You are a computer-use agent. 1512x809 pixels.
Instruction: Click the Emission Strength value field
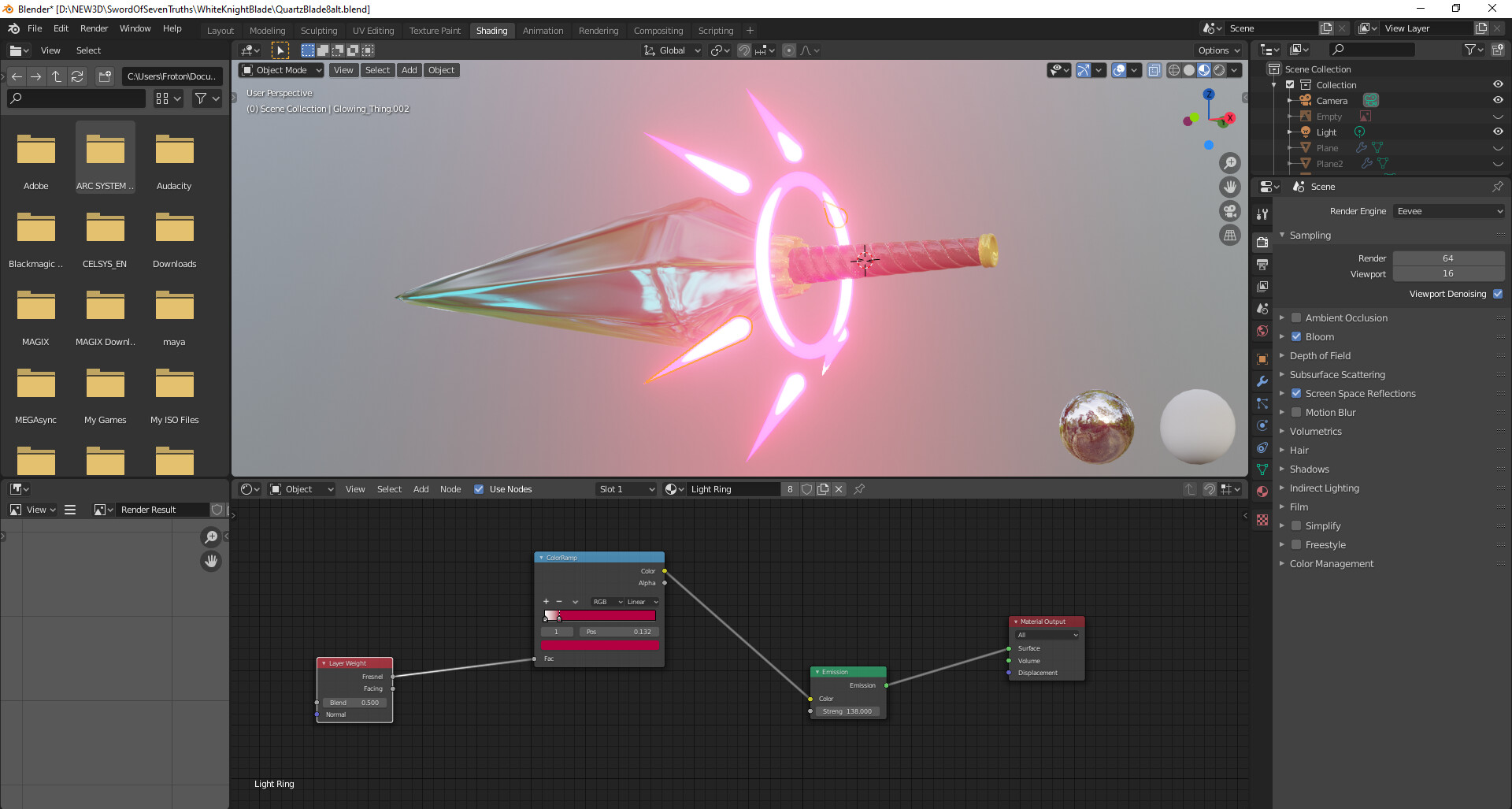pyautogui.click(x=847, y=711)
